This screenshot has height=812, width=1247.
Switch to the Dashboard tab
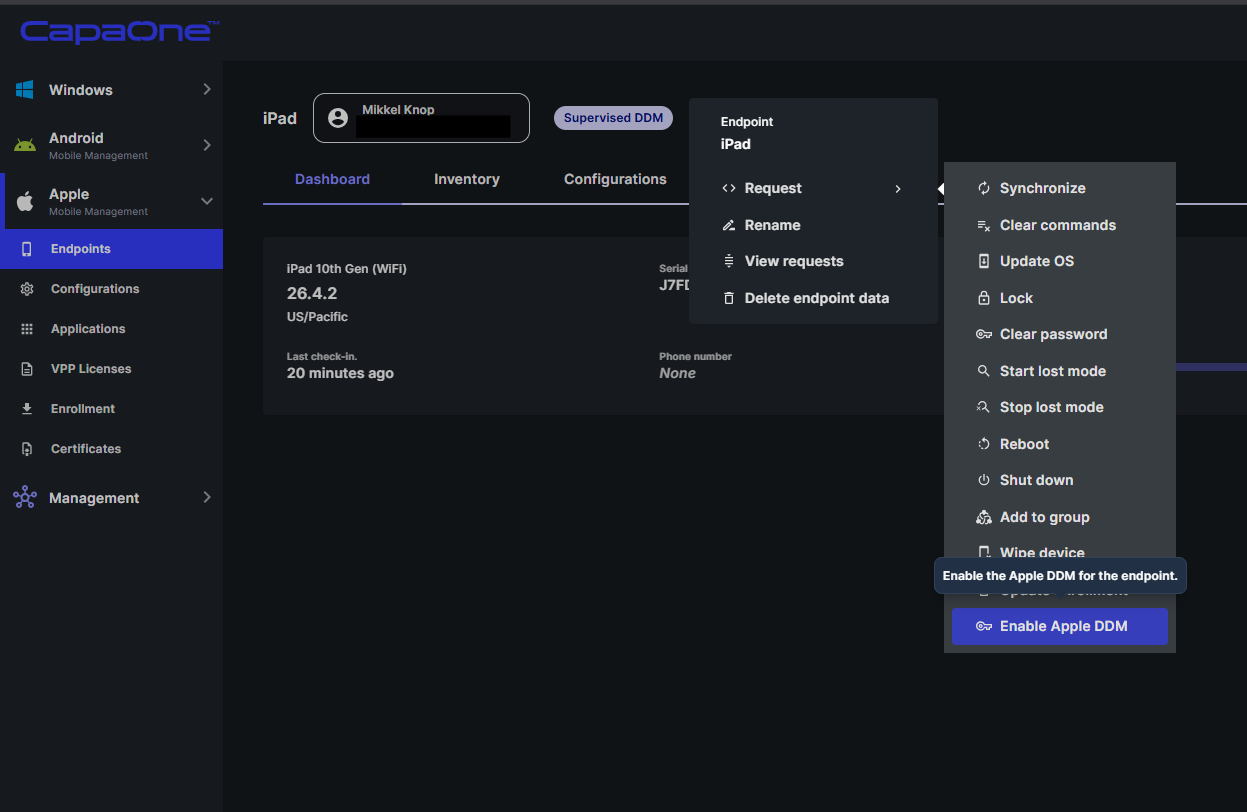[x=332, y=179]
